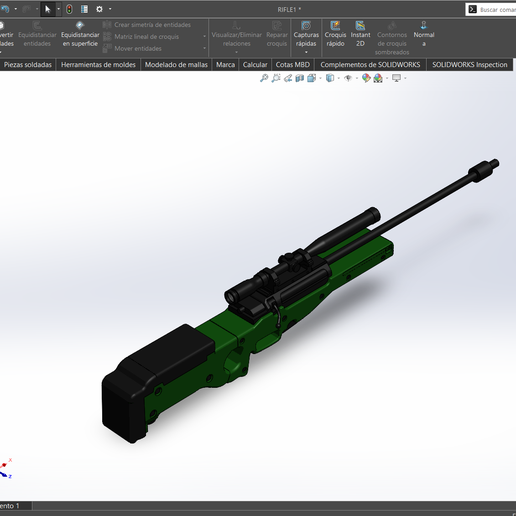
Task: Toggle Instant 2D
Action: [360, 34]
